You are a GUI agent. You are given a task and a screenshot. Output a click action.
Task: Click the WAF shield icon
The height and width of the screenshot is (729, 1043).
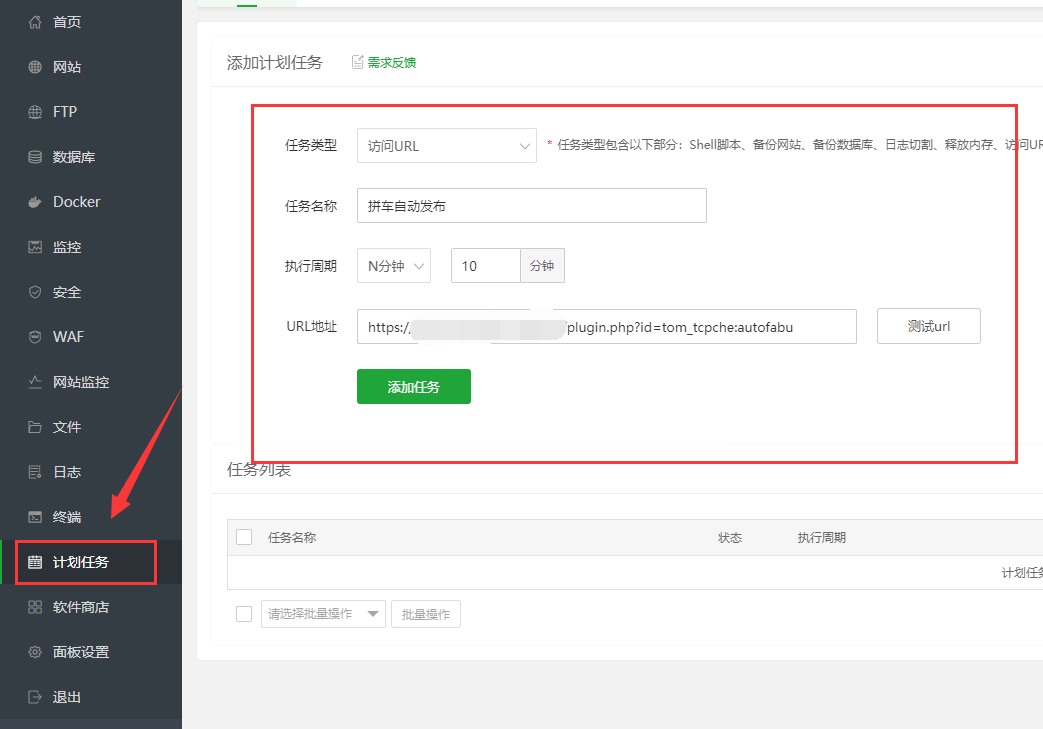click(x=35, y=337)
